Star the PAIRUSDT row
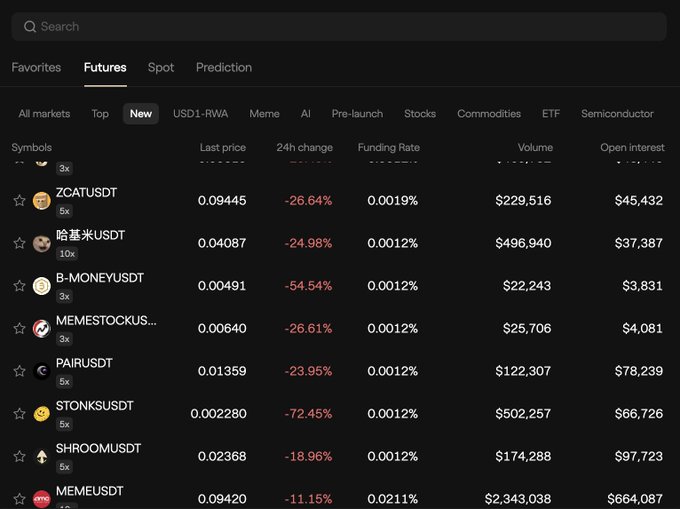The width and height of the screenshot is (680, 509). [19, 371]
